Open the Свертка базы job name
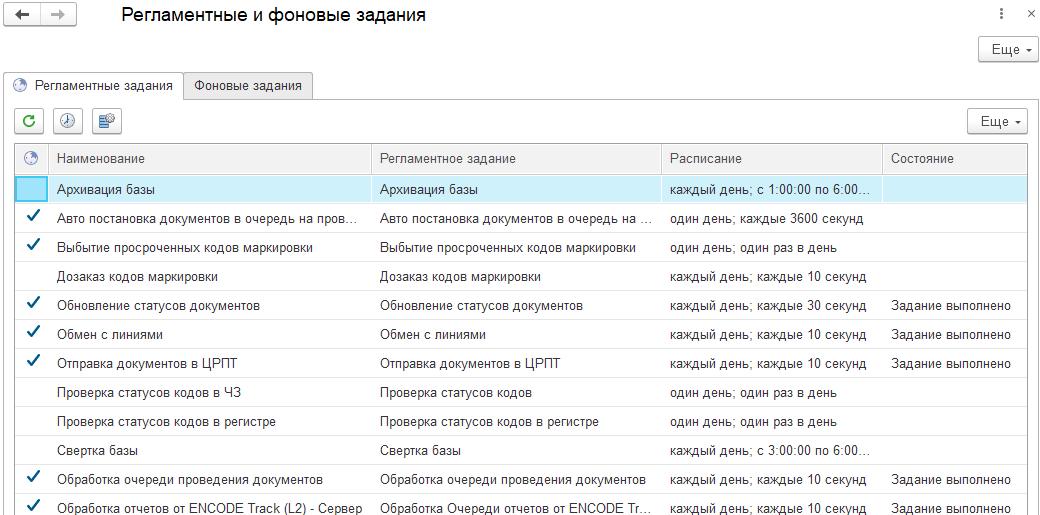 coord(97,451)
